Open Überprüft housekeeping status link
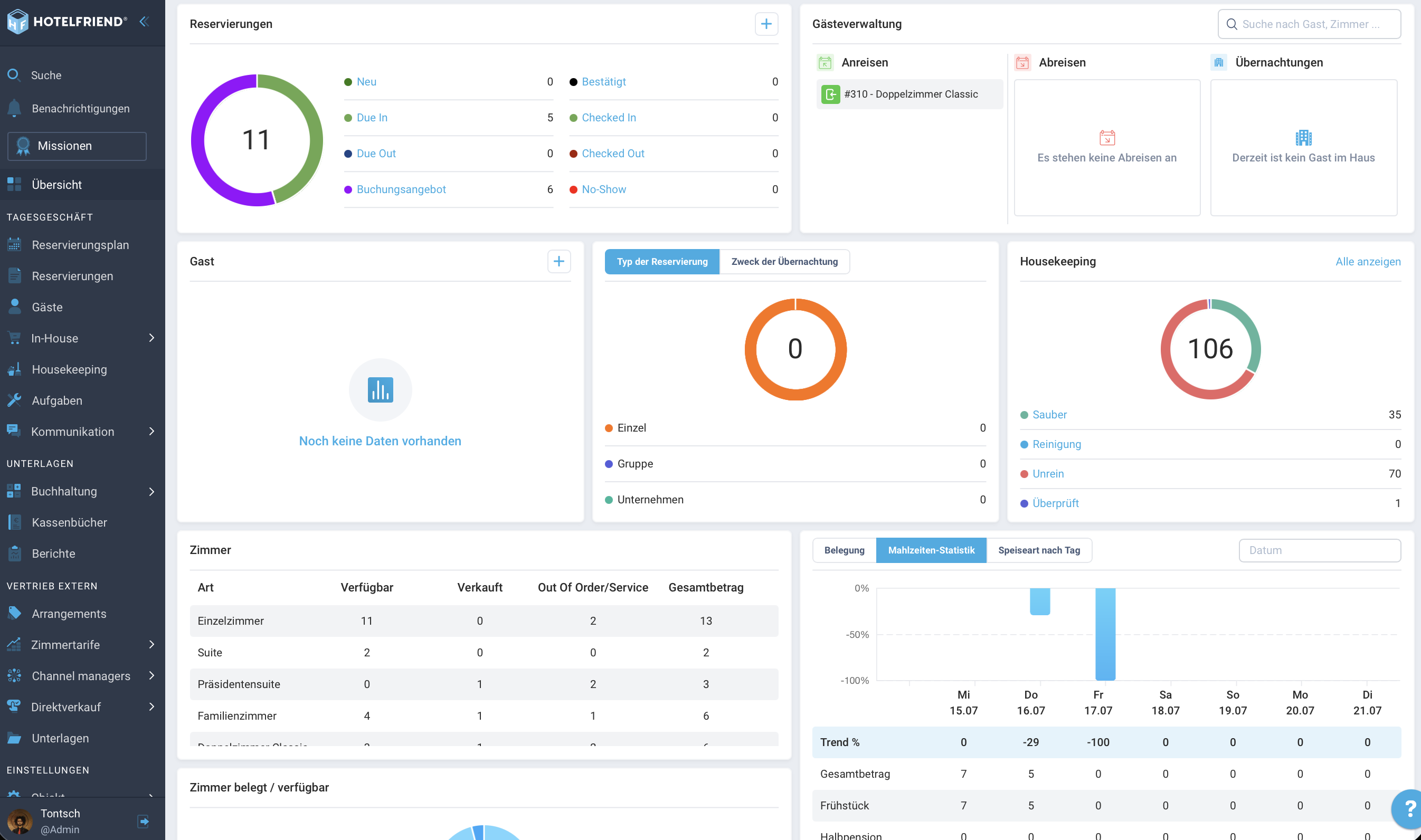Image resolution: width=1421 pixels, height=840 pixels. click(1055, 503)
